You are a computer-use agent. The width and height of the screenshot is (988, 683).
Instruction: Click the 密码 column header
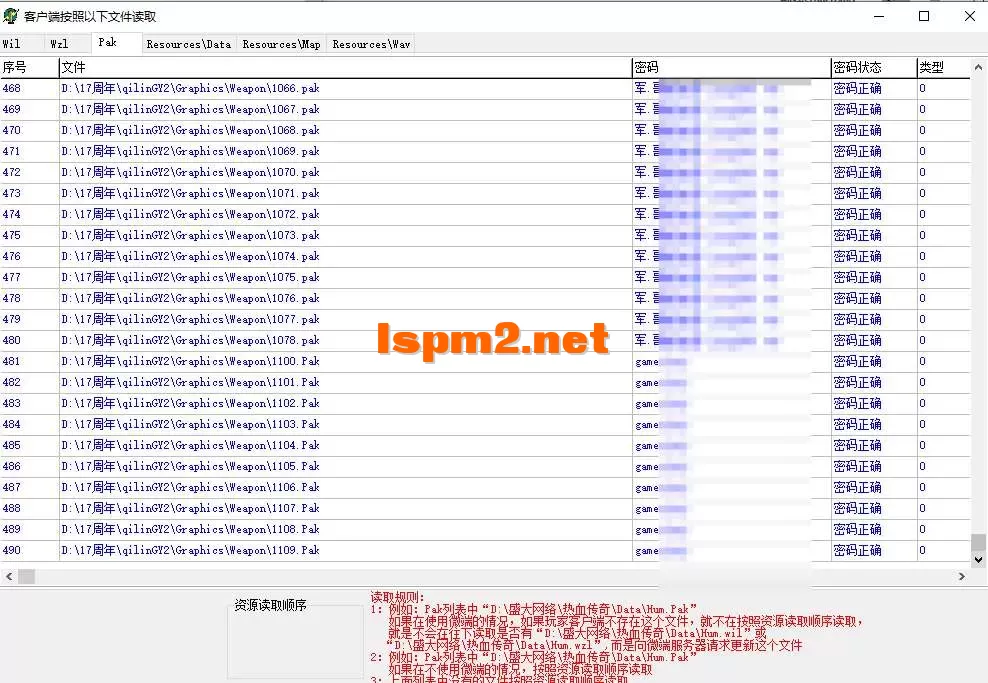click(732, 67)
